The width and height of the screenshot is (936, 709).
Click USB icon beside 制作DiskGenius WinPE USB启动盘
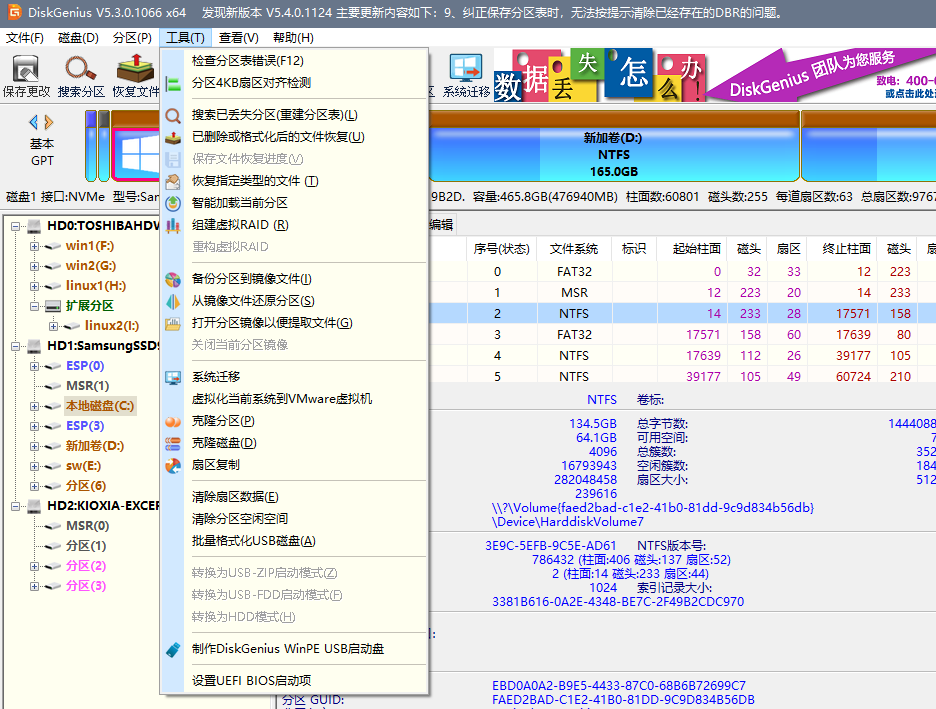[173, 649]
